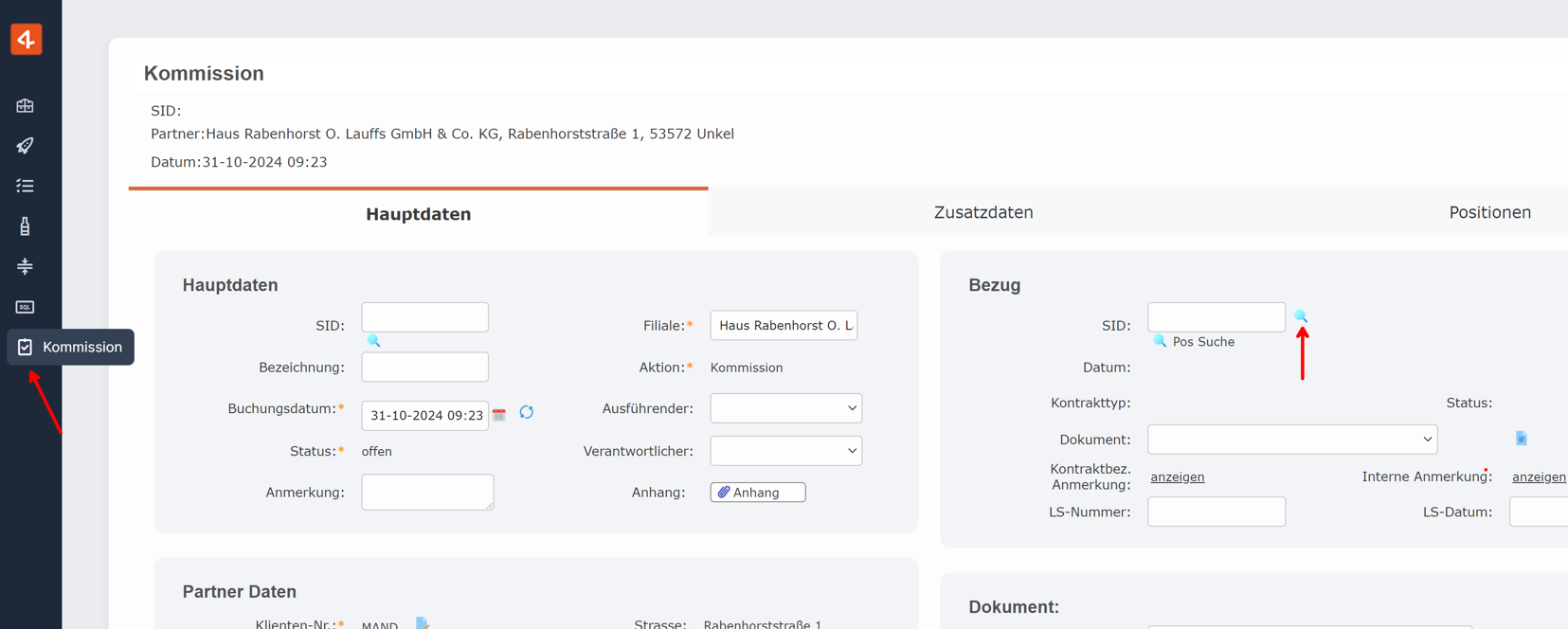Open the warehouse boxes sidebar icon
The height and width of the screenshot is (629, 1568).
tap(25, 106)
